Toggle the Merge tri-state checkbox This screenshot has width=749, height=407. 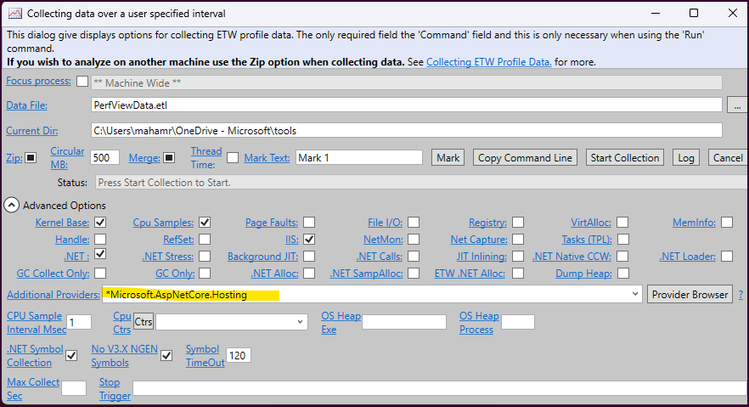coord(169,158)
